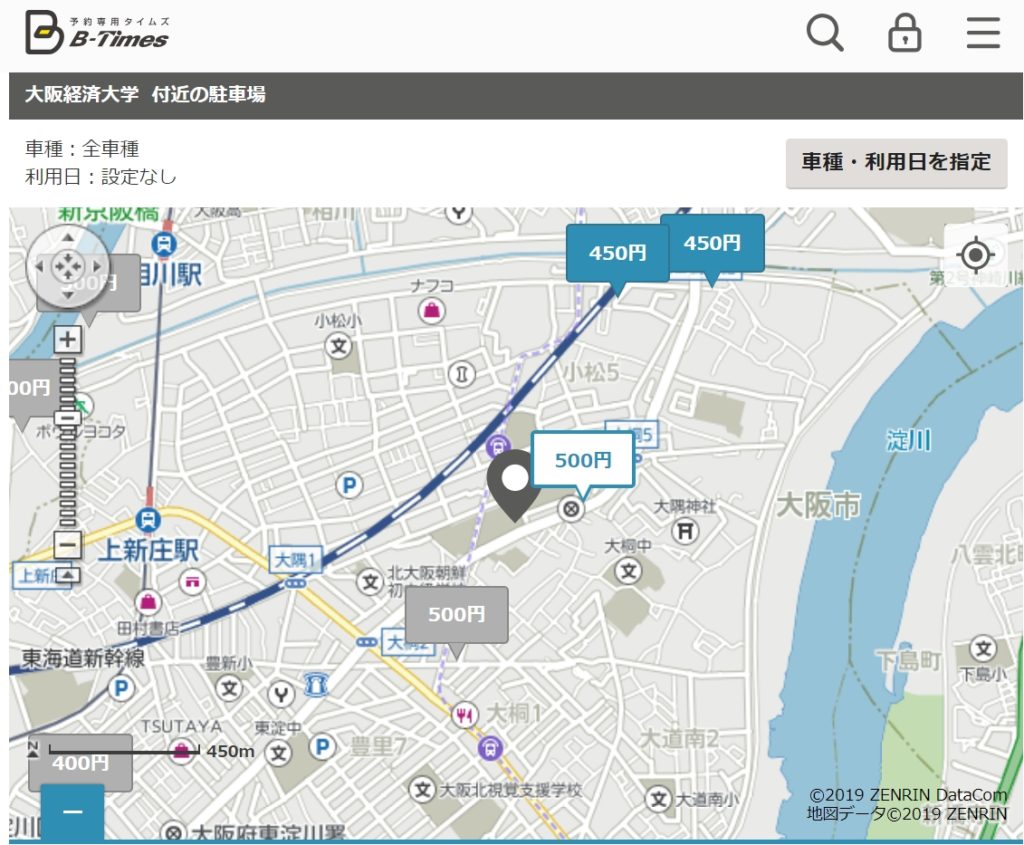Screen dimensions: 1024x845
Task: Click the left arrow on the map pan compass
Action: [x=39, y=267]
